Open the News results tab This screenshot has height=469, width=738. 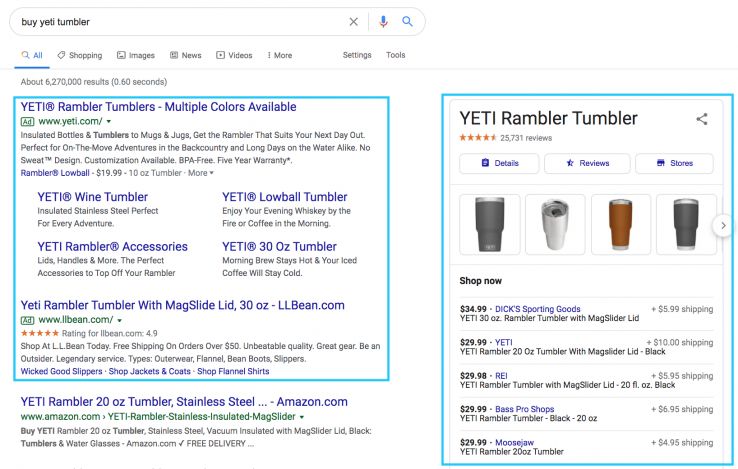pos(185,56)
